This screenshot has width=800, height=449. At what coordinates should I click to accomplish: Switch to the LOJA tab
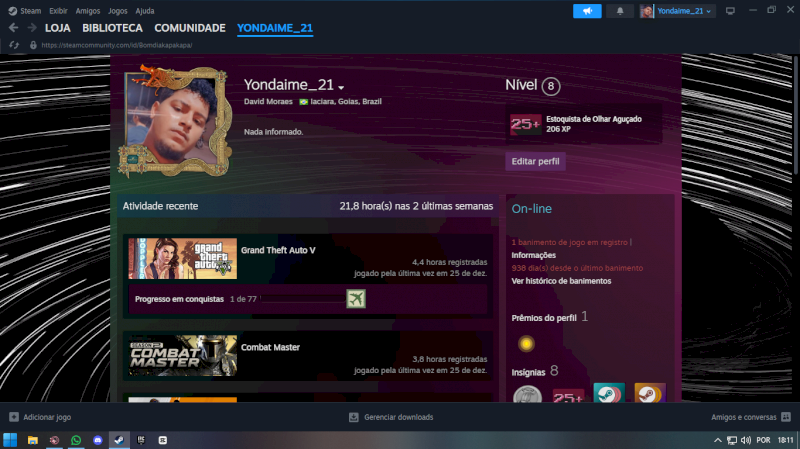coord(58,28)
